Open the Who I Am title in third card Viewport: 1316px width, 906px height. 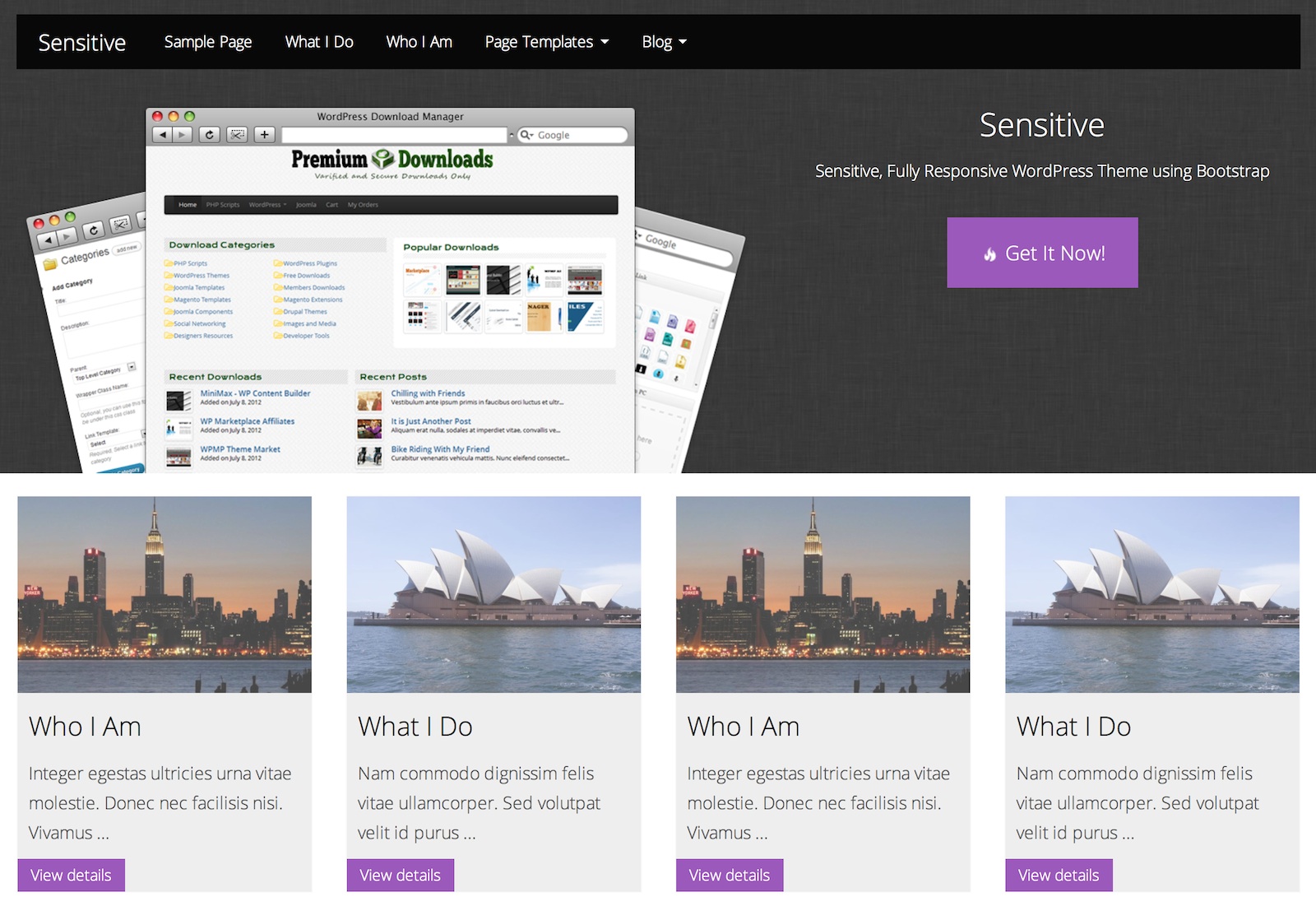pyautogui.click(x=744, y=727)
